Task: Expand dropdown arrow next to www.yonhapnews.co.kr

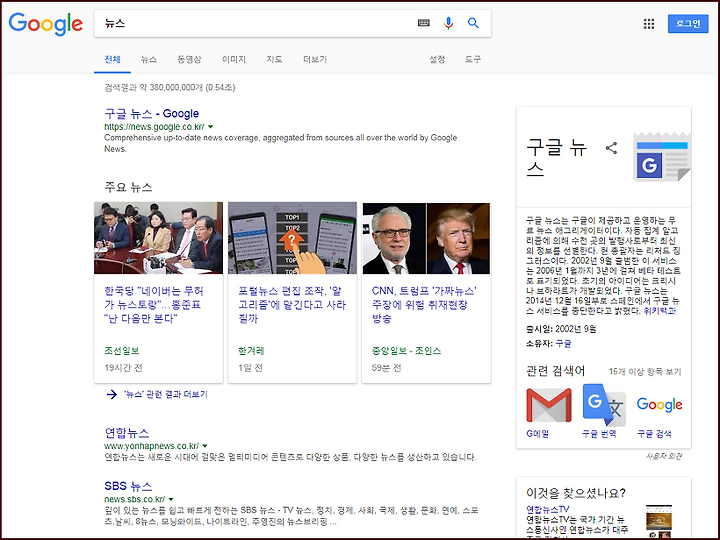Action: tap(205, 446)
